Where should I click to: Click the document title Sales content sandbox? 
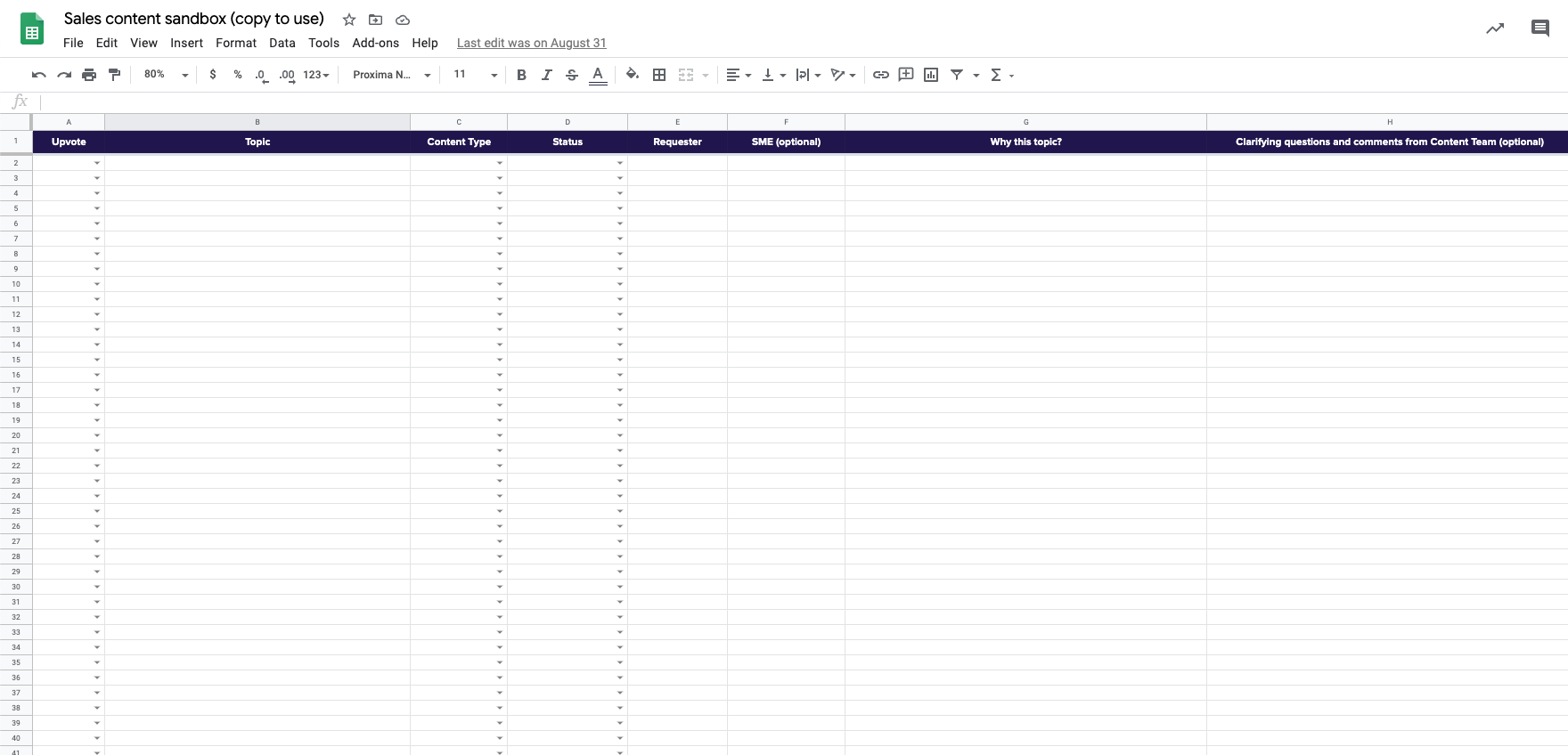(x=194, y=19)
